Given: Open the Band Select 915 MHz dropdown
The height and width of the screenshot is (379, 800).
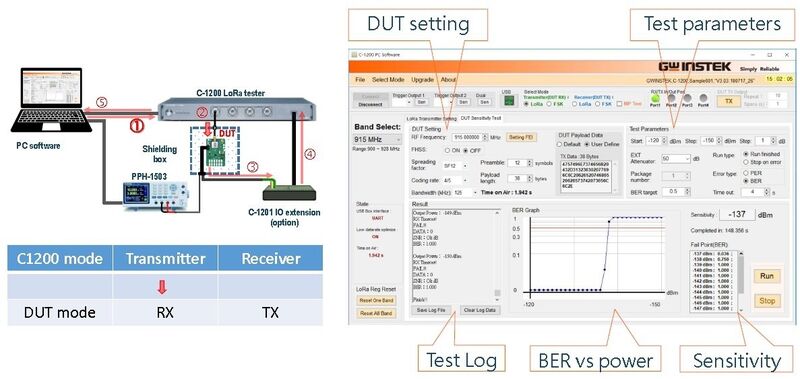Looking at the screenshot, I should tap(376, 139).
